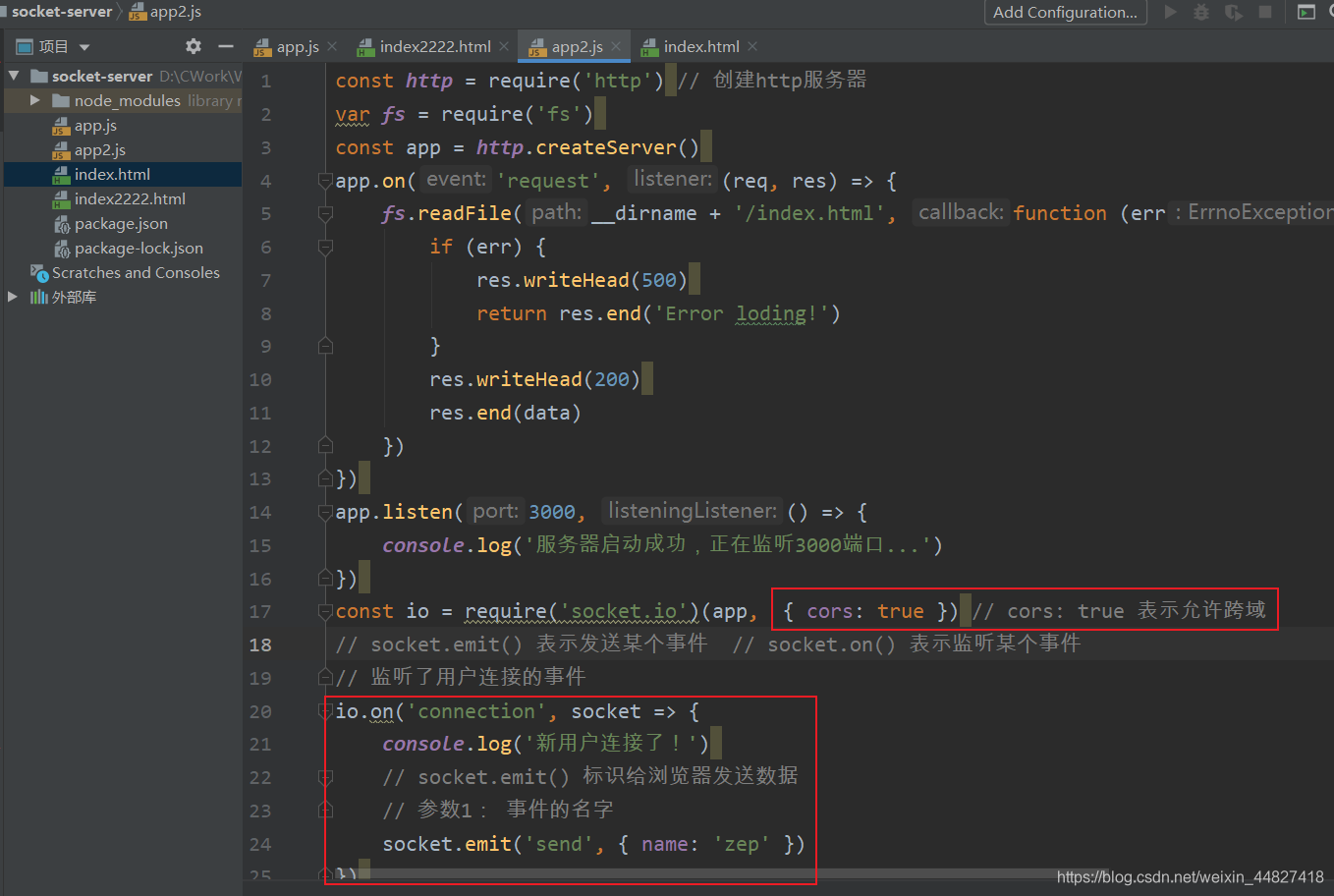Open the project view dropdown arrow
This screenshot has height=896, width=1334.
[84, 47]
